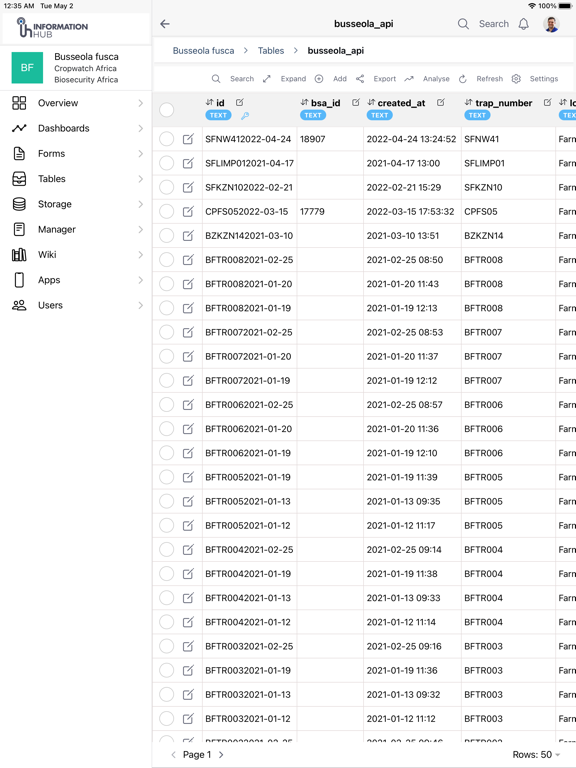Edit row SFNW412022-04-24
This screenshot has height=768, width=576.
click(188, 139)
